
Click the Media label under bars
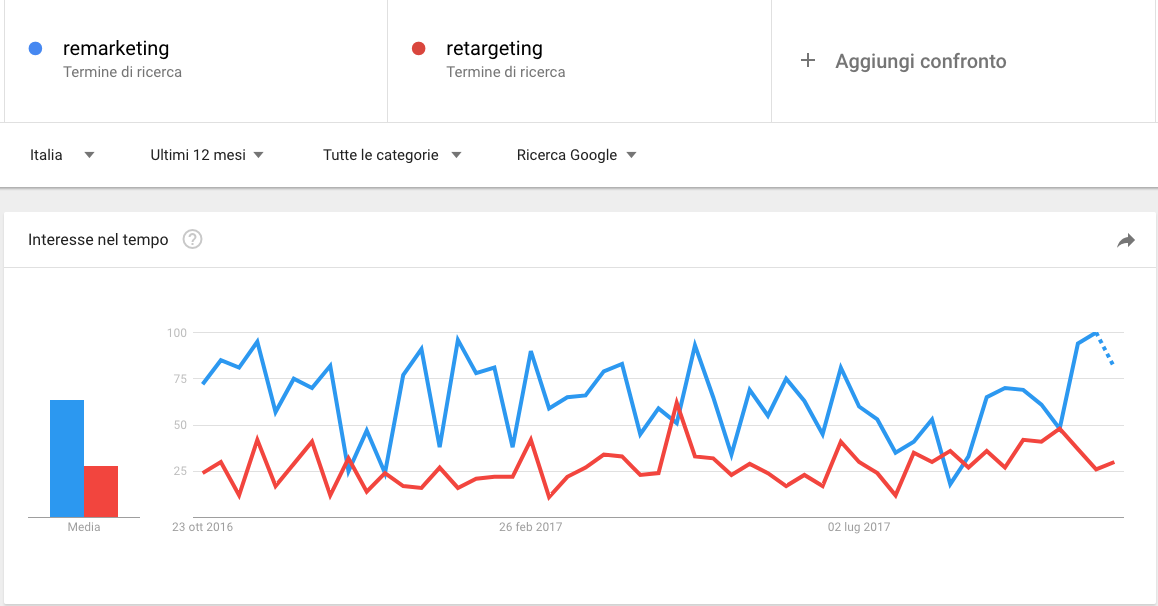83,527
